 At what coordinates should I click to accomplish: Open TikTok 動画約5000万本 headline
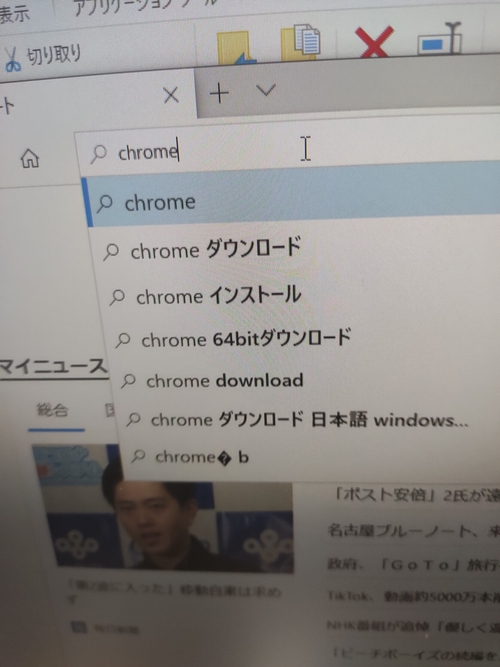413,596
